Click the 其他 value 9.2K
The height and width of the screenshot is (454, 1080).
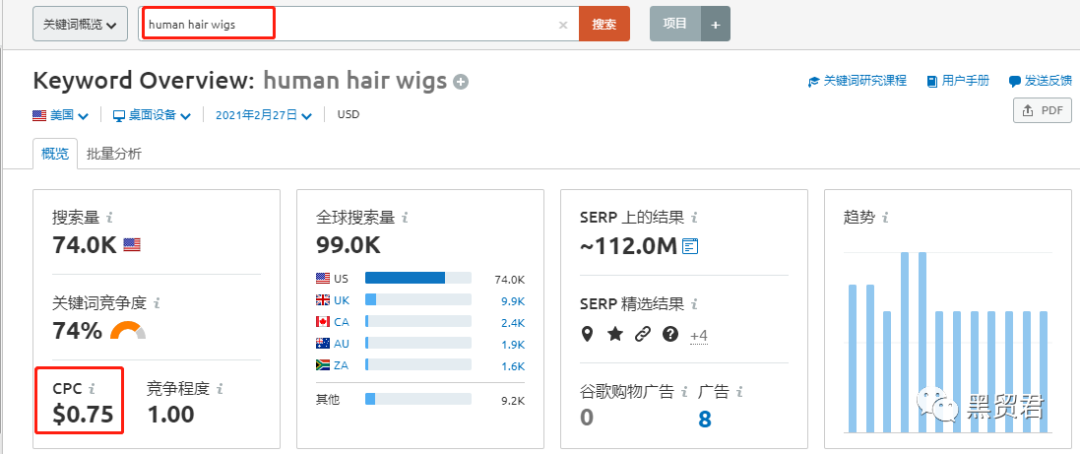[x=512, y=400]
